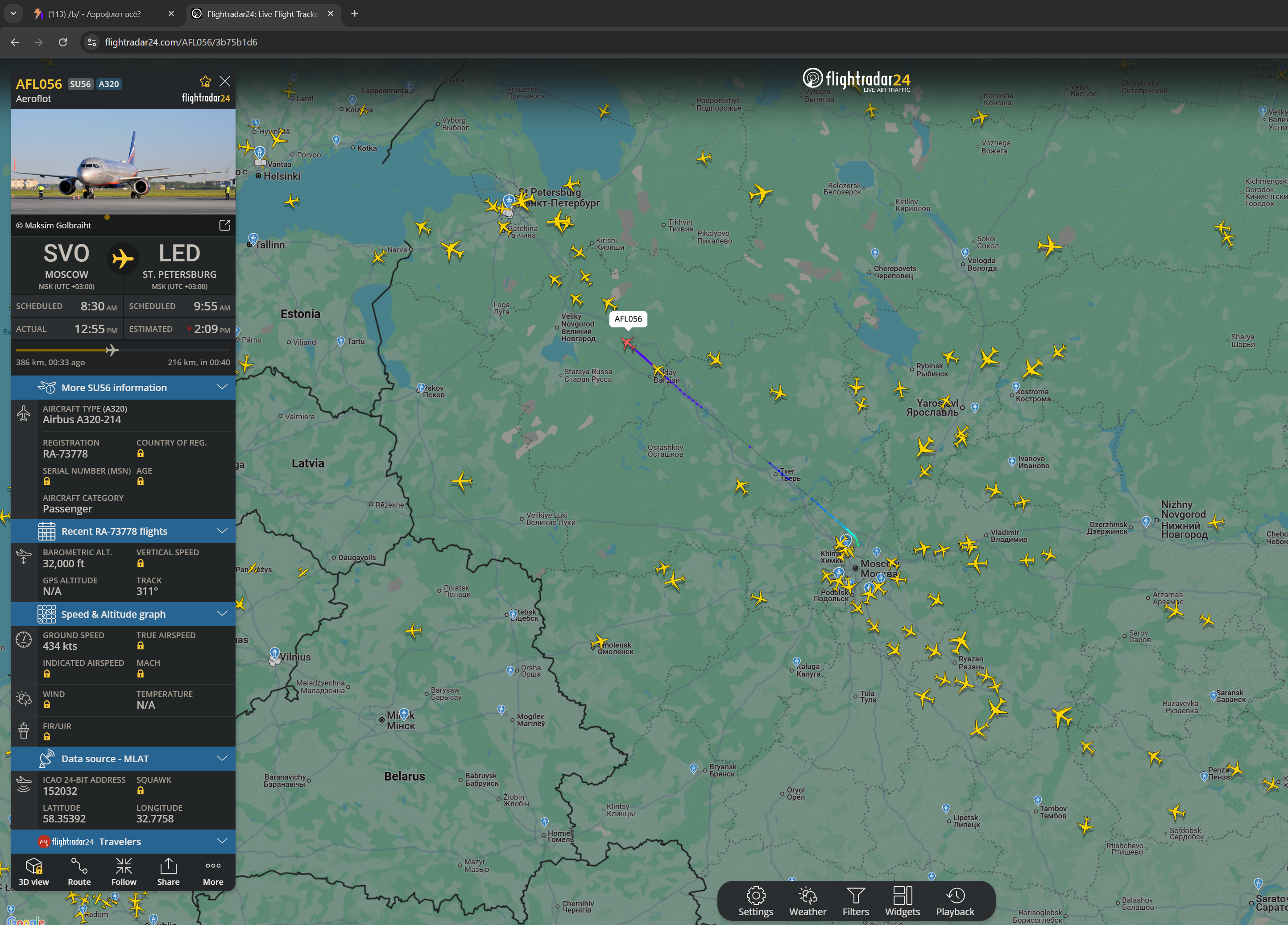Open the tab search dropdown in Chrome
This screenshot has height=925, width=1288.
click(x=13, y=14)
